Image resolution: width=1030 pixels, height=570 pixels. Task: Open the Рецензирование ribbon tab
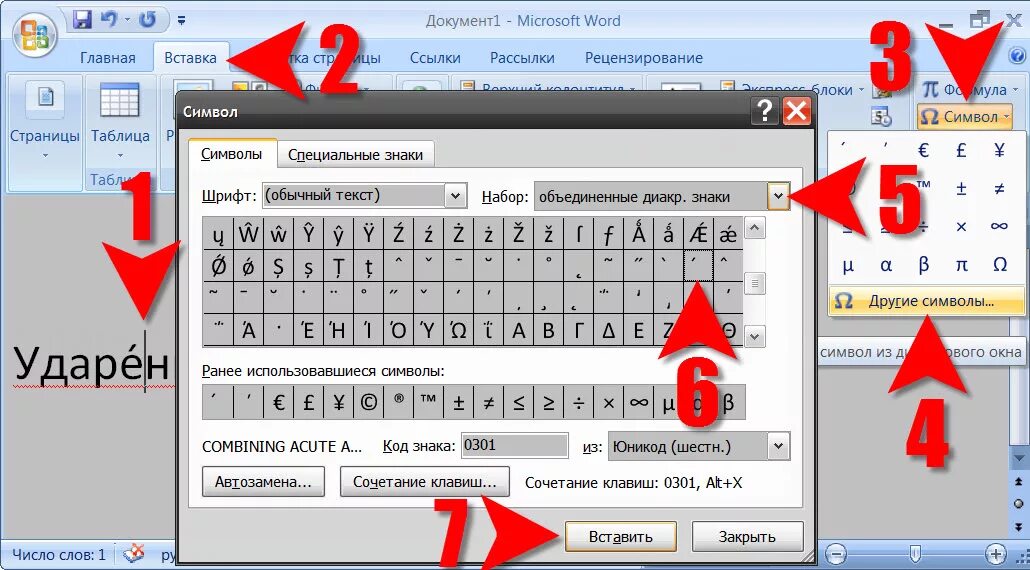[x=644, y=58]
